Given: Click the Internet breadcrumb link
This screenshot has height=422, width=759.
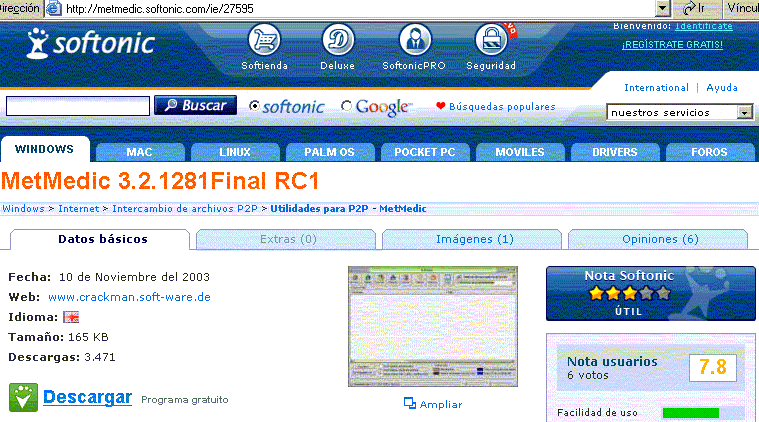Looking at the screenshot, I should (78, 209).
